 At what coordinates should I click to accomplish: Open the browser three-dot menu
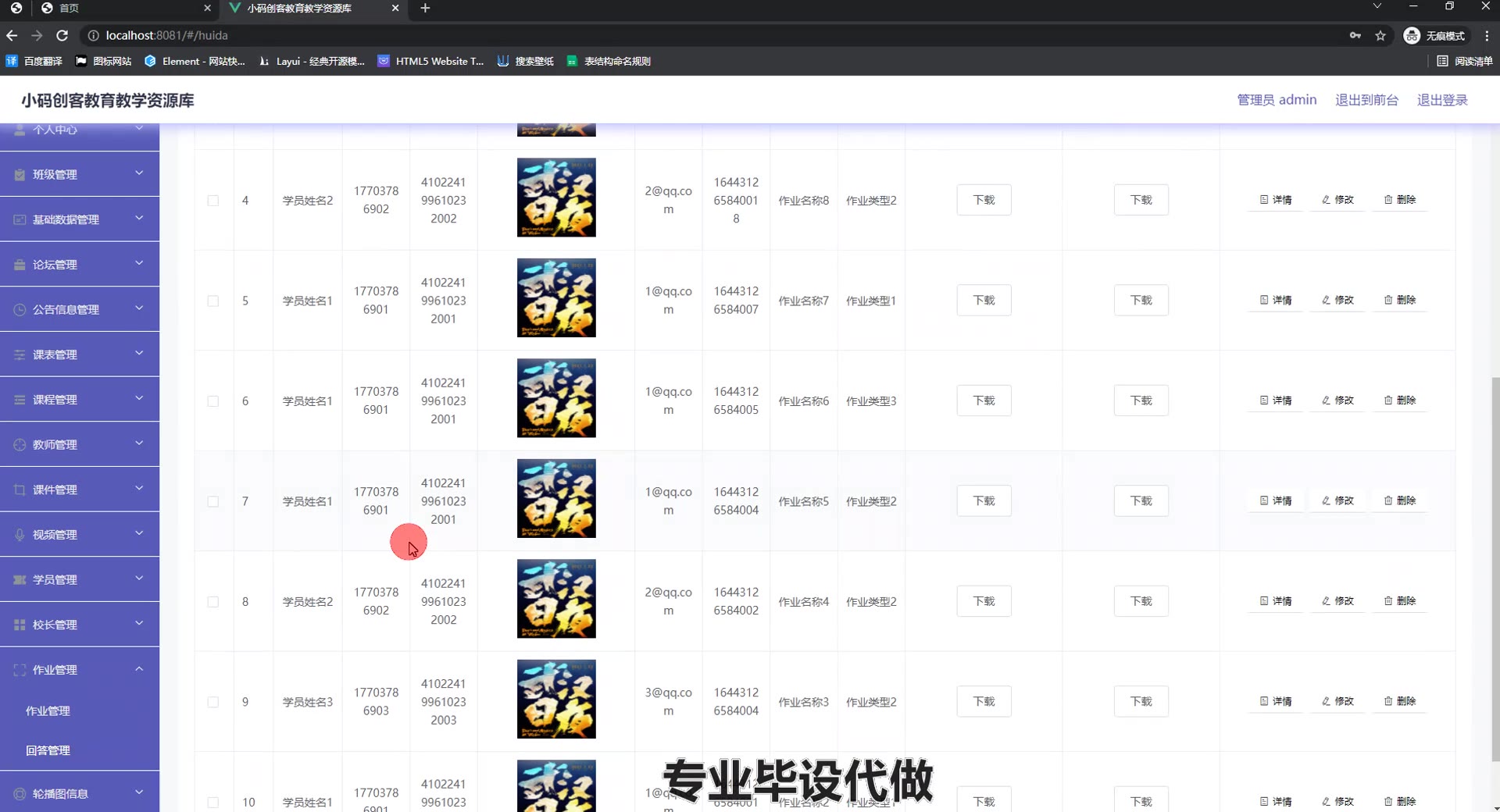(x=1487, y=36)
